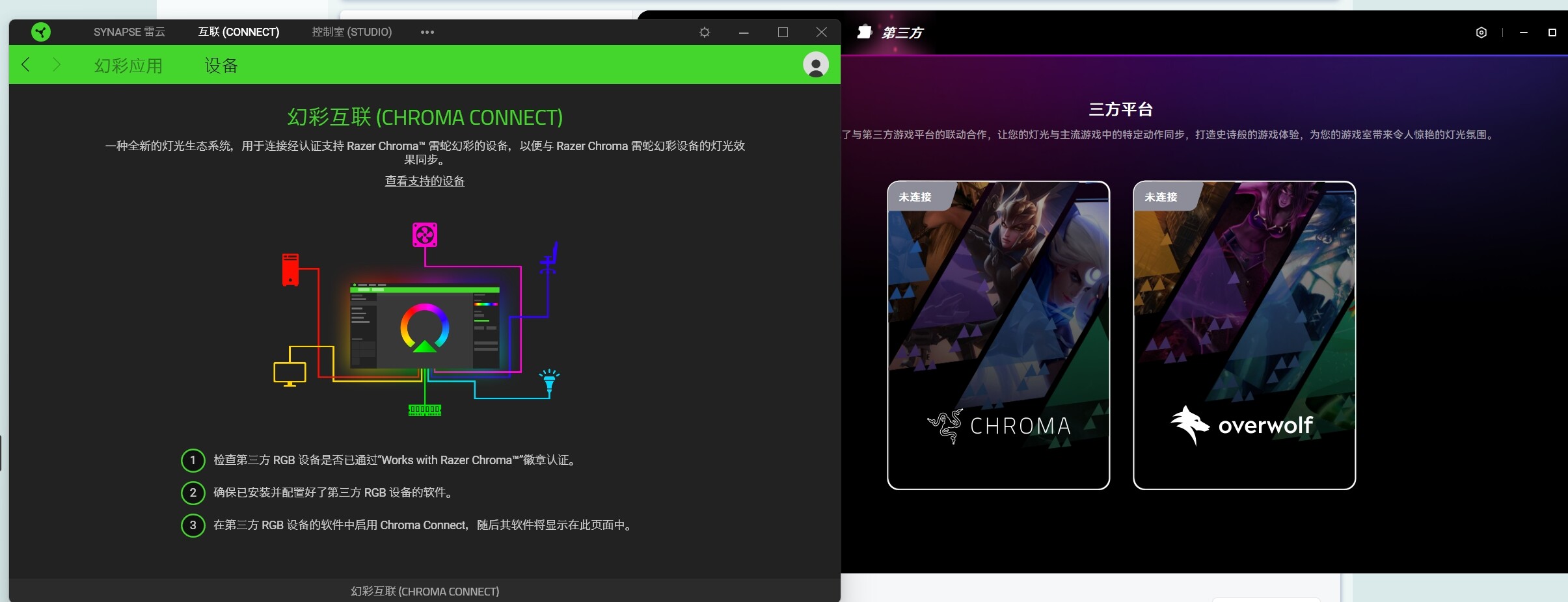Click the overwolf wolf logo
Viewport: 1568px width, 602px height.
[1241, 425]
